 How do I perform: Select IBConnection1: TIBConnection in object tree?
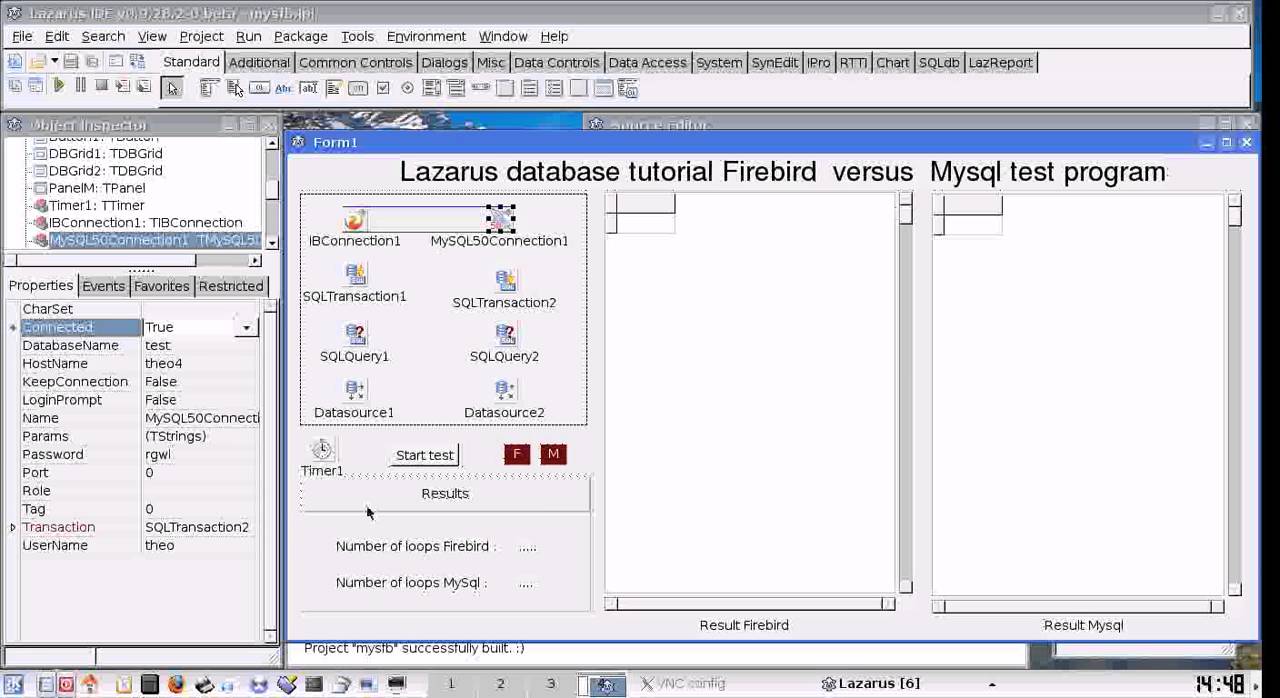click(x=145, y=222)
